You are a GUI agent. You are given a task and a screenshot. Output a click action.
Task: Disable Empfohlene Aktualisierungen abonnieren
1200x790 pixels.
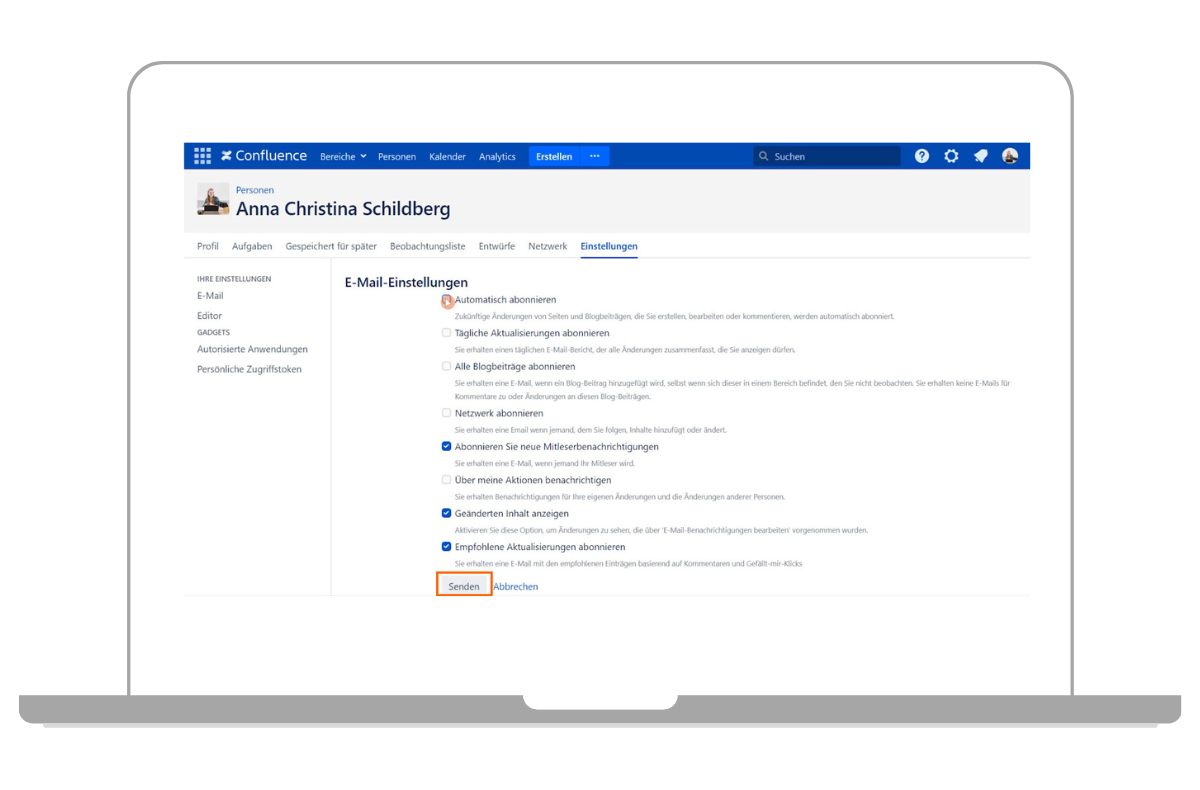[447, 547]
